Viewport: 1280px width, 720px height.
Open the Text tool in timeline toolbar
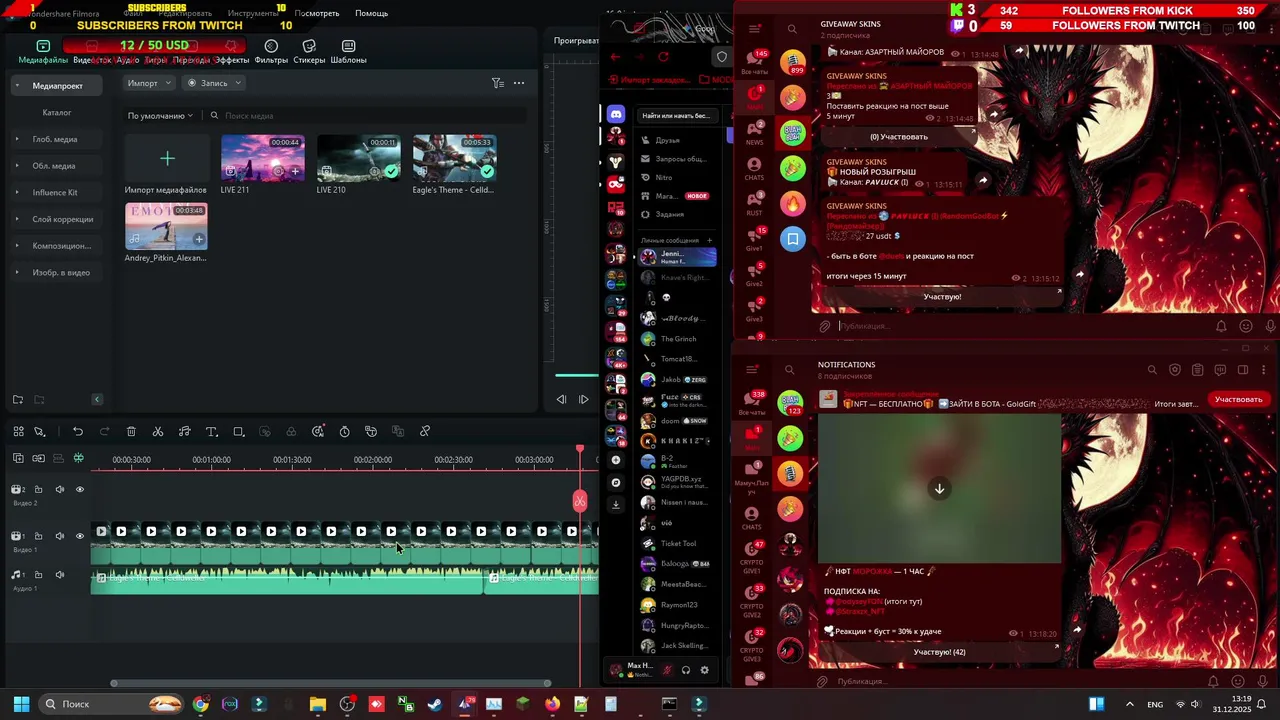coord(211,432)
